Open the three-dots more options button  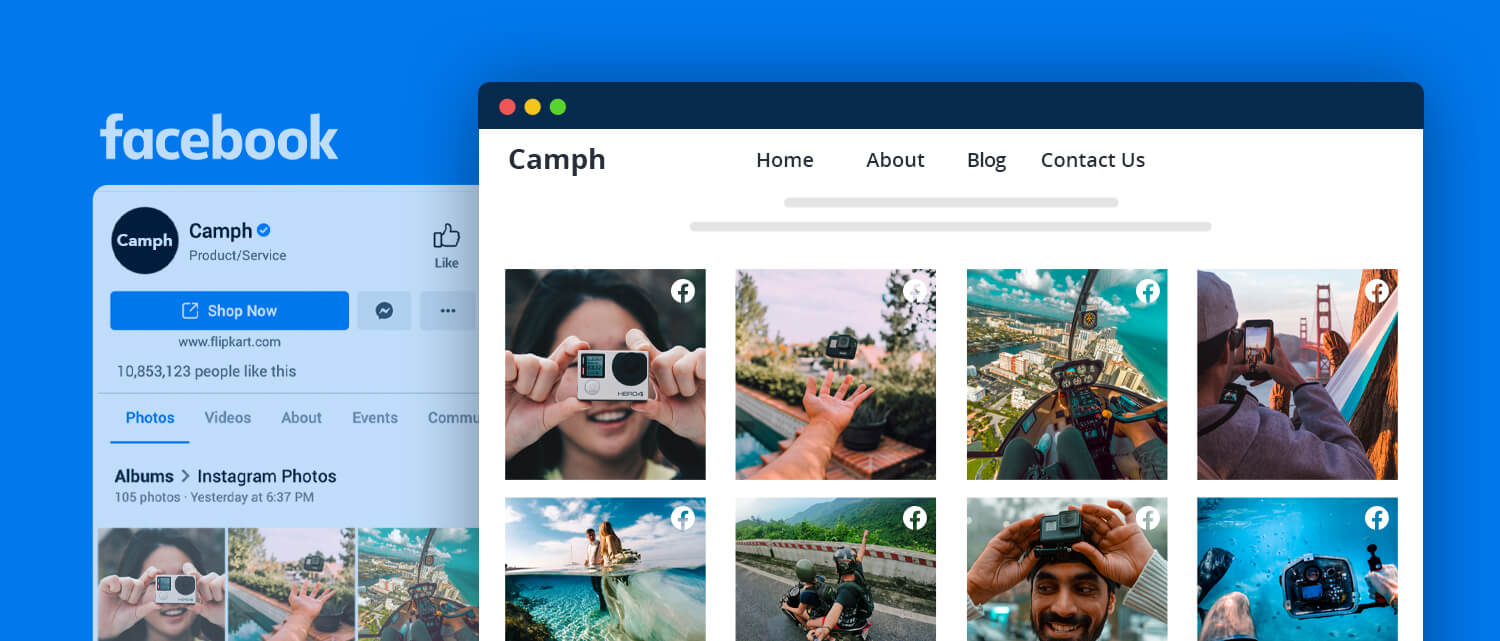(447, 311)
